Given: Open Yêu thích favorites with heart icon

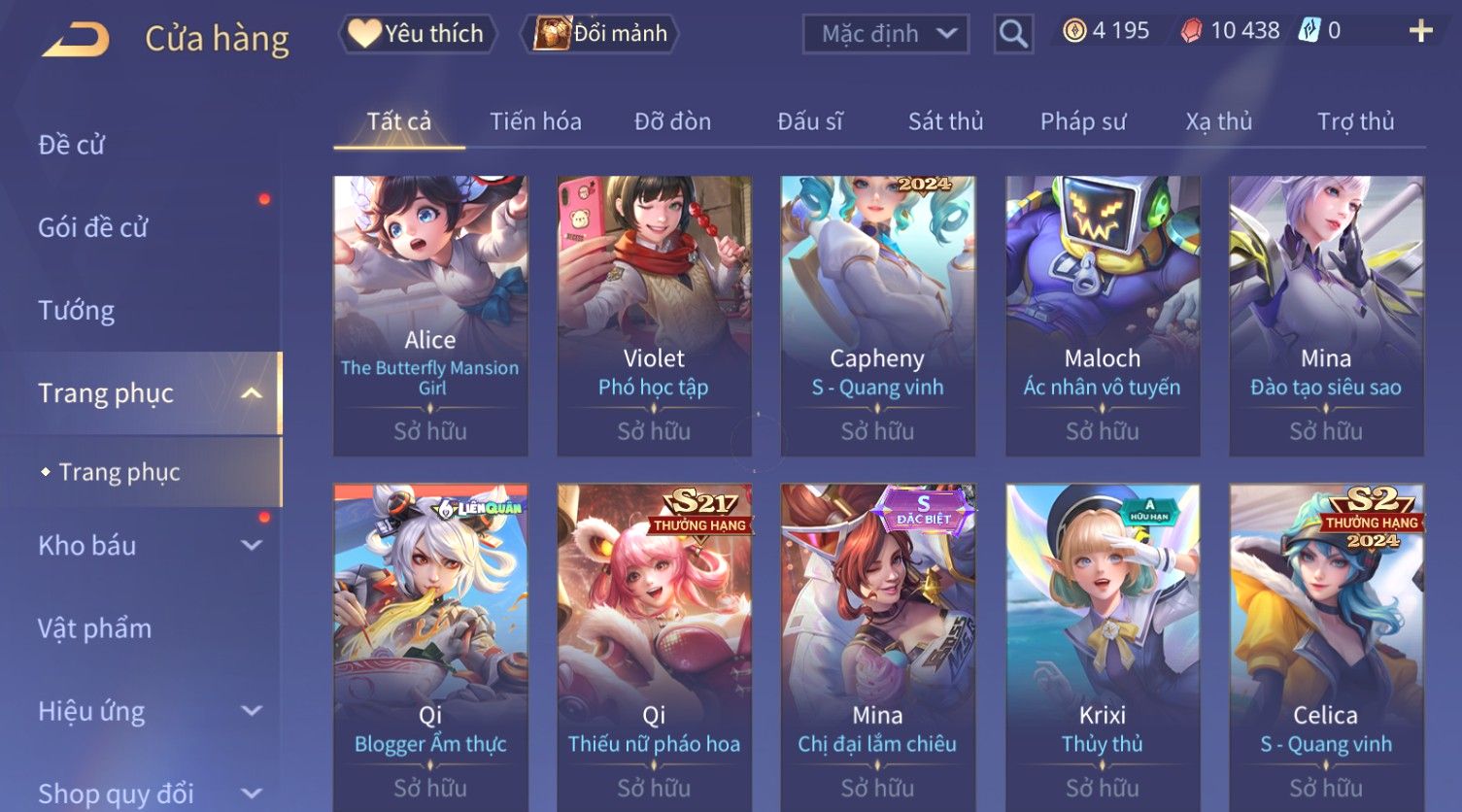Looking at the screenshot, I should click(418, 34).
